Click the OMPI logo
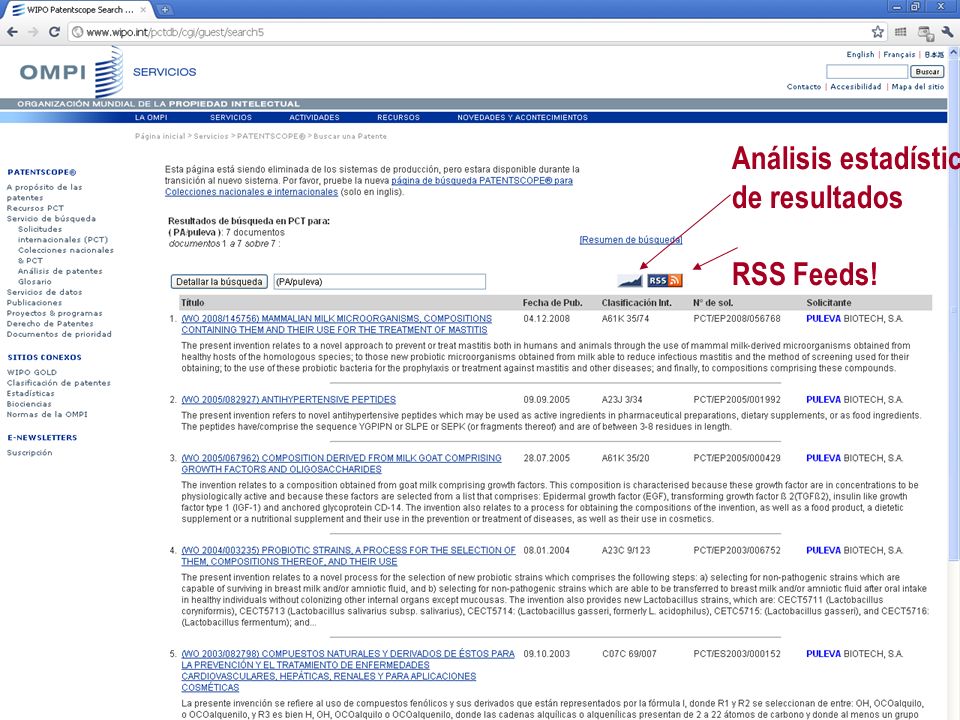 [x=72, y=72]
